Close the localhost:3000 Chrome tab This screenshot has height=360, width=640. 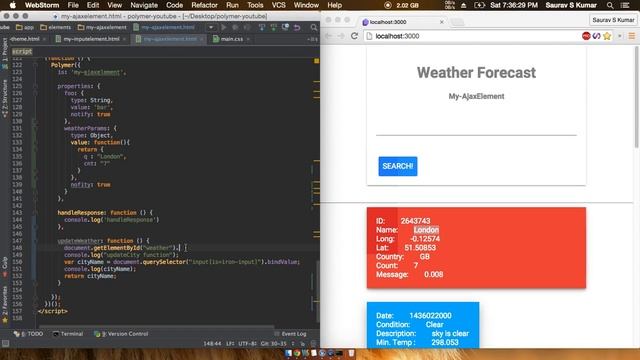[x=442, y=22]
